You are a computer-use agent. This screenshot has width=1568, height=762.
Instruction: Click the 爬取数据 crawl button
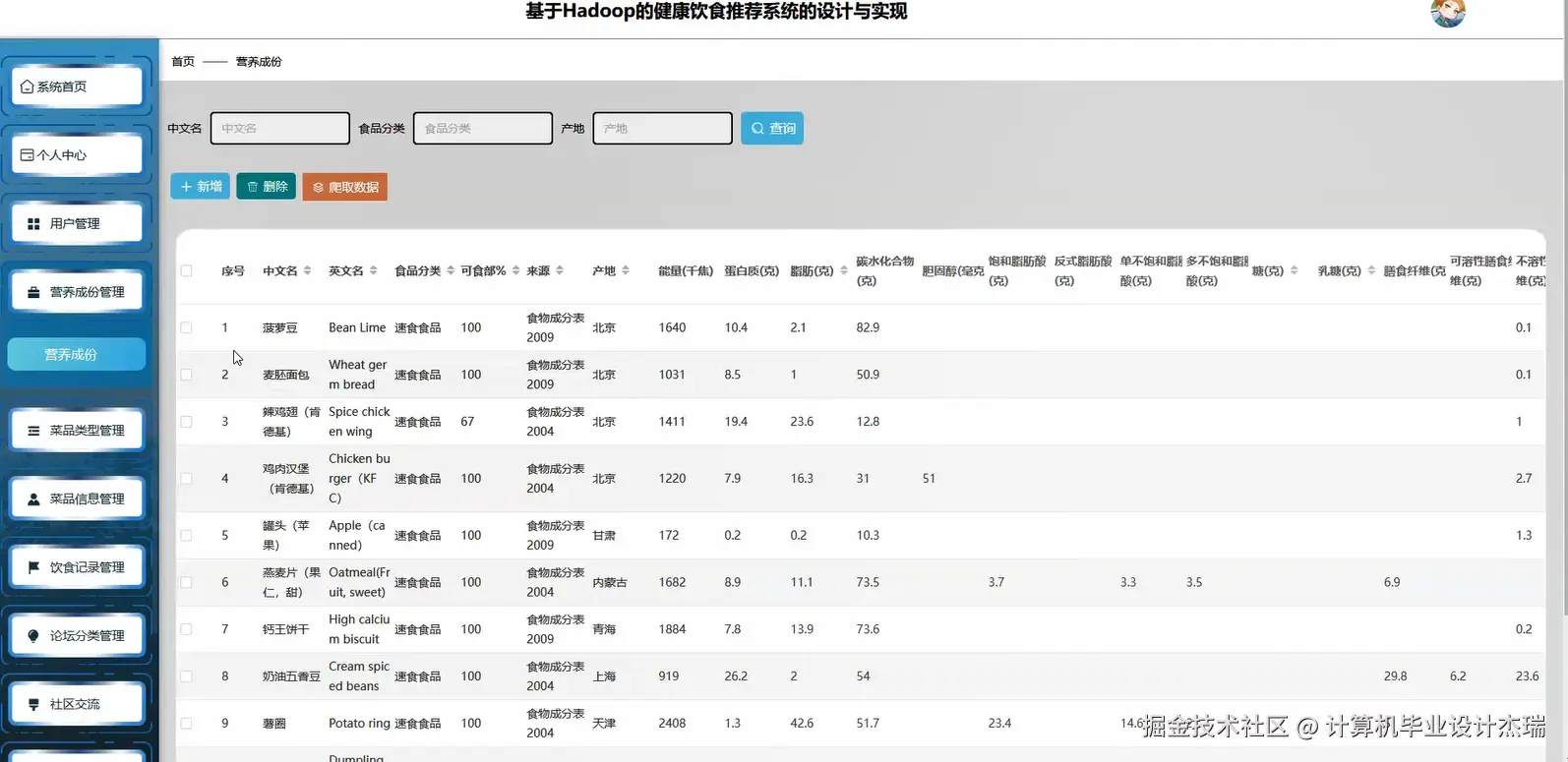[x=345, y=187]
